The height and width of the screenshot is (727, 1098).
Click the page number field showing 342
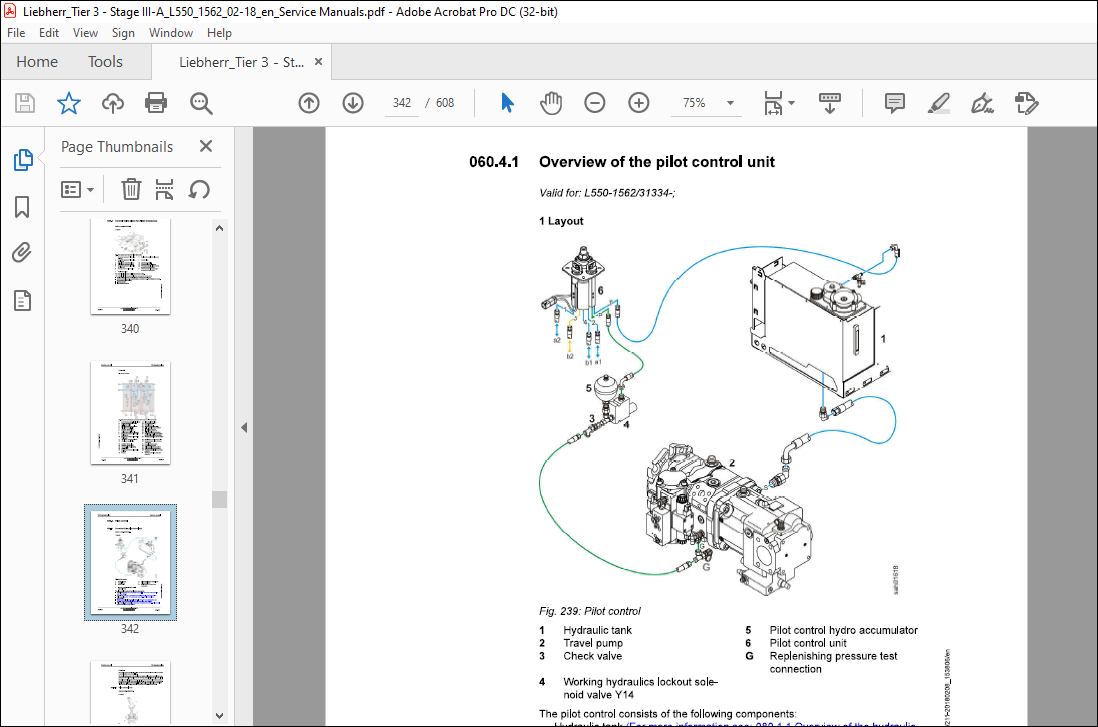402,103
